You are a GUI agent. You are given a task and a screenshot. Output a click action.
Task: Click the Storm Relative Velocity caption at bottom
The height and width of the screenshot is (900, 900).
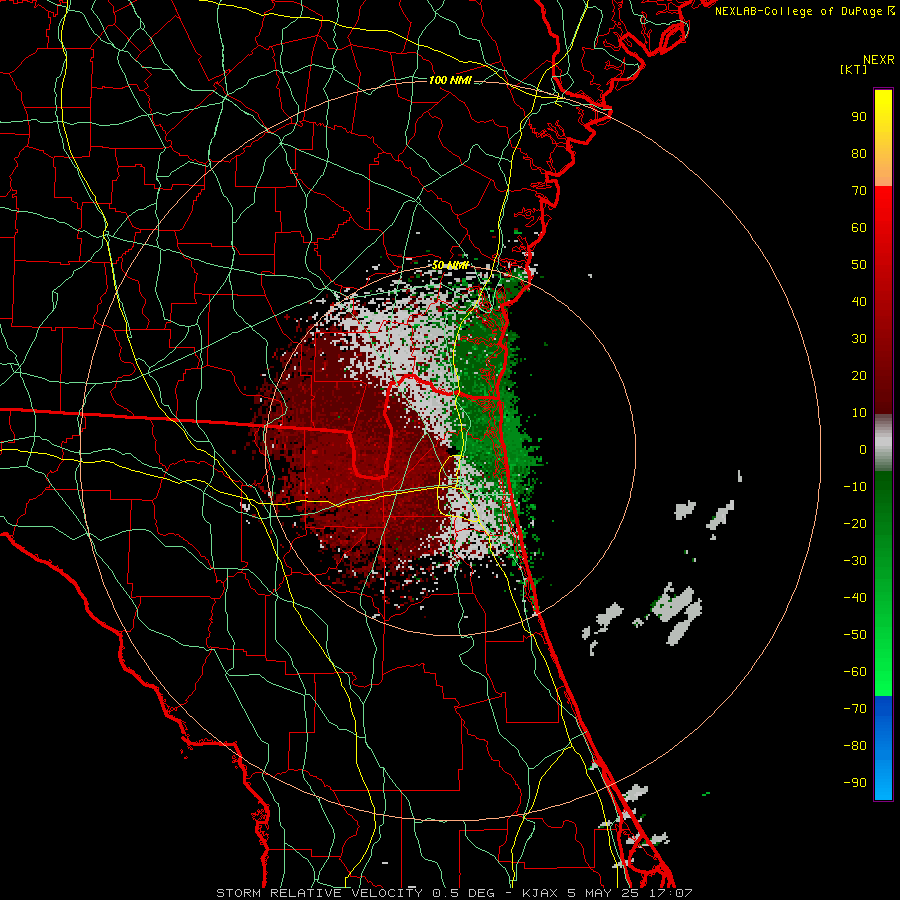coord(454,893)
